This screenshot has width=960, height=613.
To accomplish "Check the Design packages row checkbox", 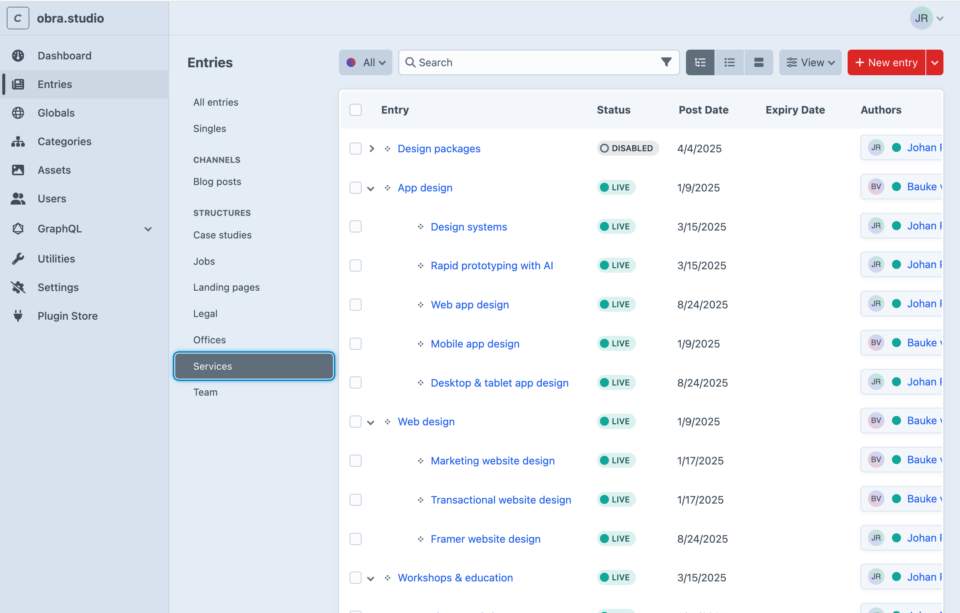I will point(355,149).
